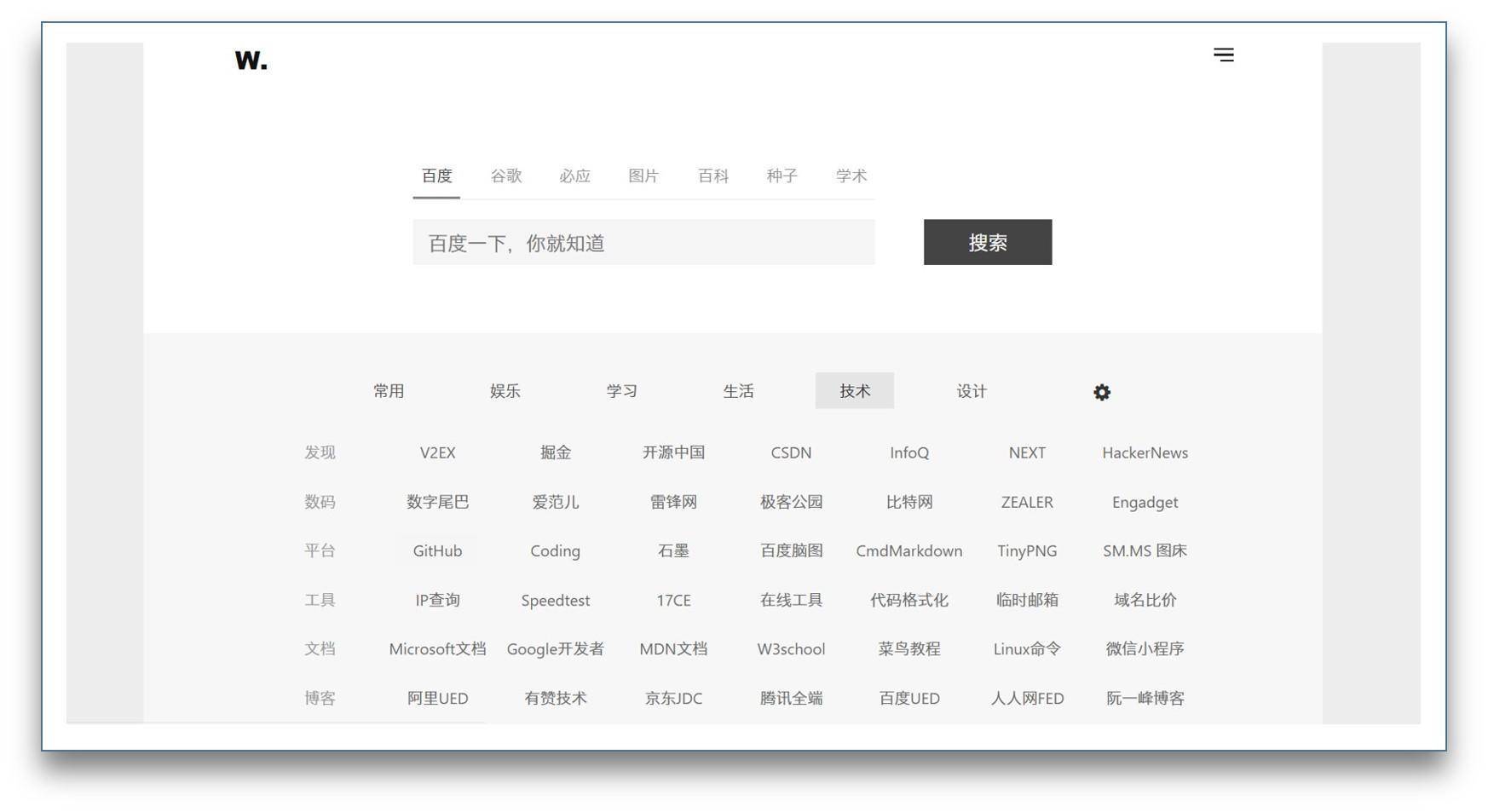Click the MDN文档 link

pyautogui.click(x=673, y=648)
